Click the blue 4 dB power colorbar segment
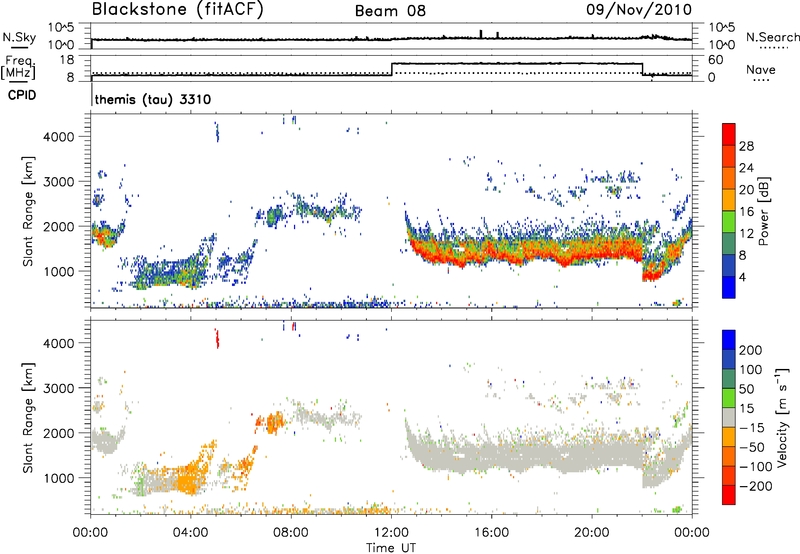The height and width of the screenshot is (554, 800). click(729, 287)
